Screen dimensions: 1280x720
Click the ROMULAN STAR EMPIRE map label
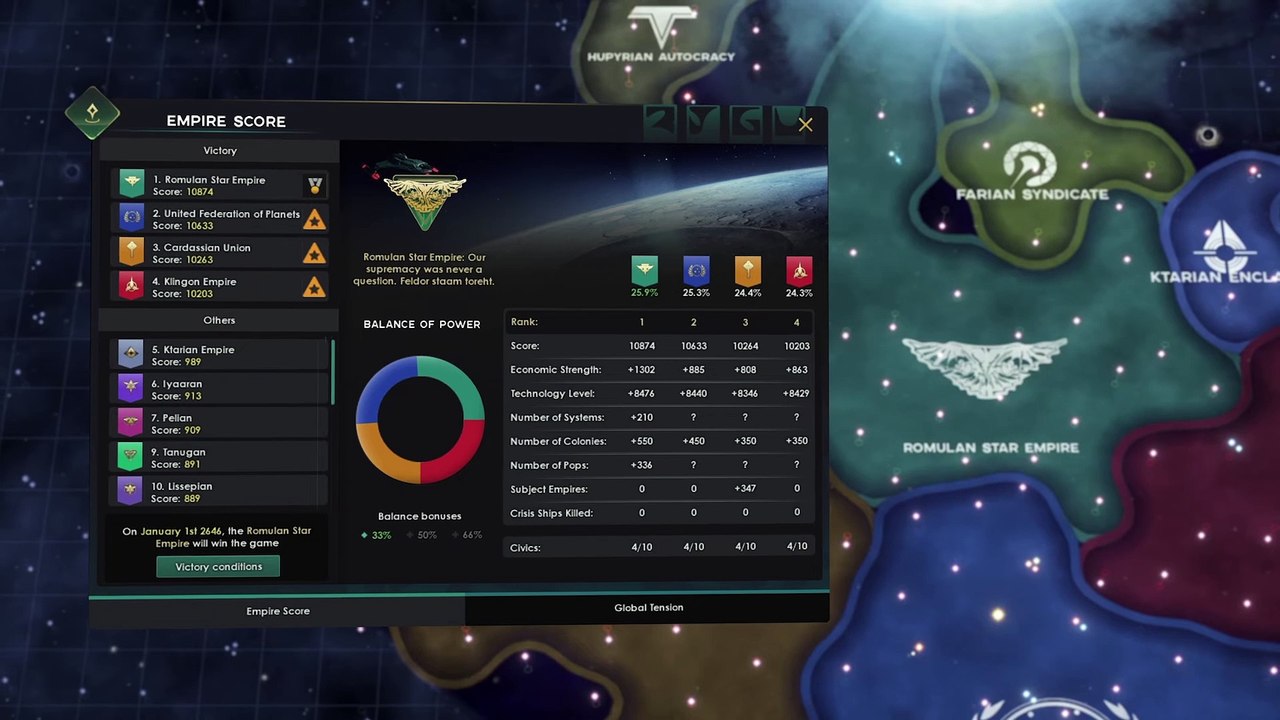[991, 448]
